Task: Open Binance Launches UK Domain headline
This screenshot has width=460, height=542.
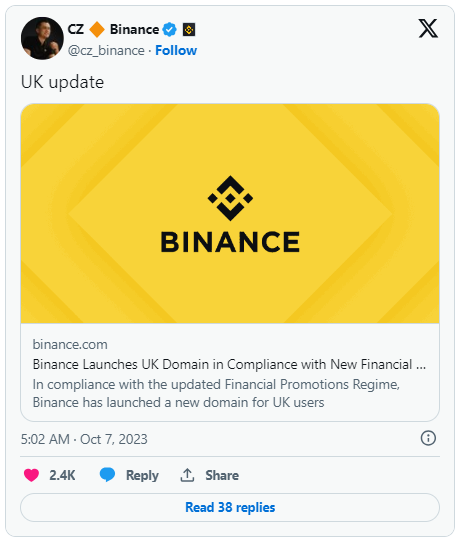Action: pos(229,364)
